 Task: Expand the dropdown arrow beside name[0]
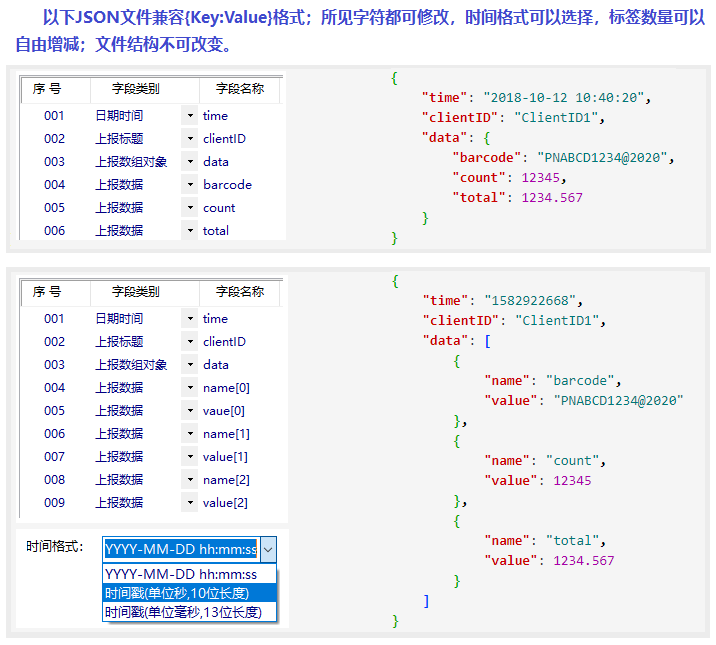point(190,388)
